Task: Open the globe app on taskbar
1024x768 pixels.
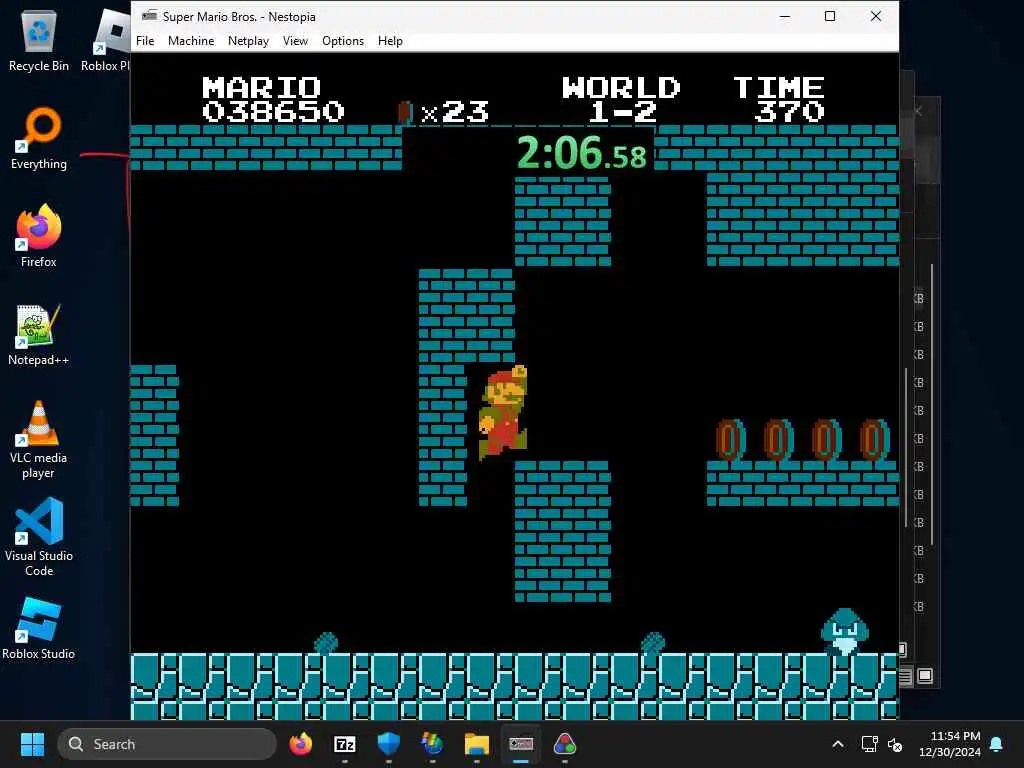Action: (x=432, y=744)
